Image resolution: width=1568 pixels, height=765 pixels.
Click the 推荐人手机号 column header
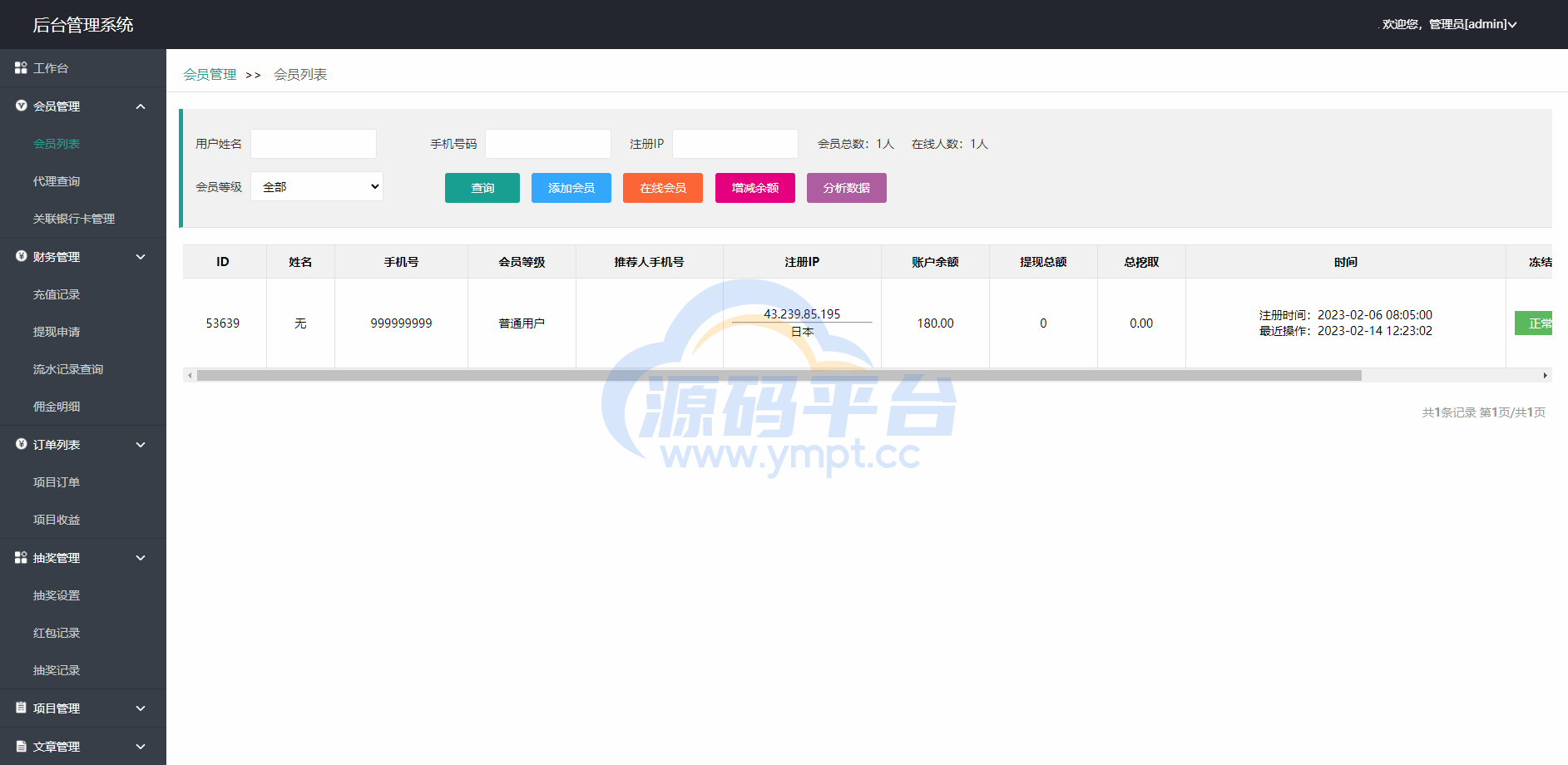pos(650,262)
